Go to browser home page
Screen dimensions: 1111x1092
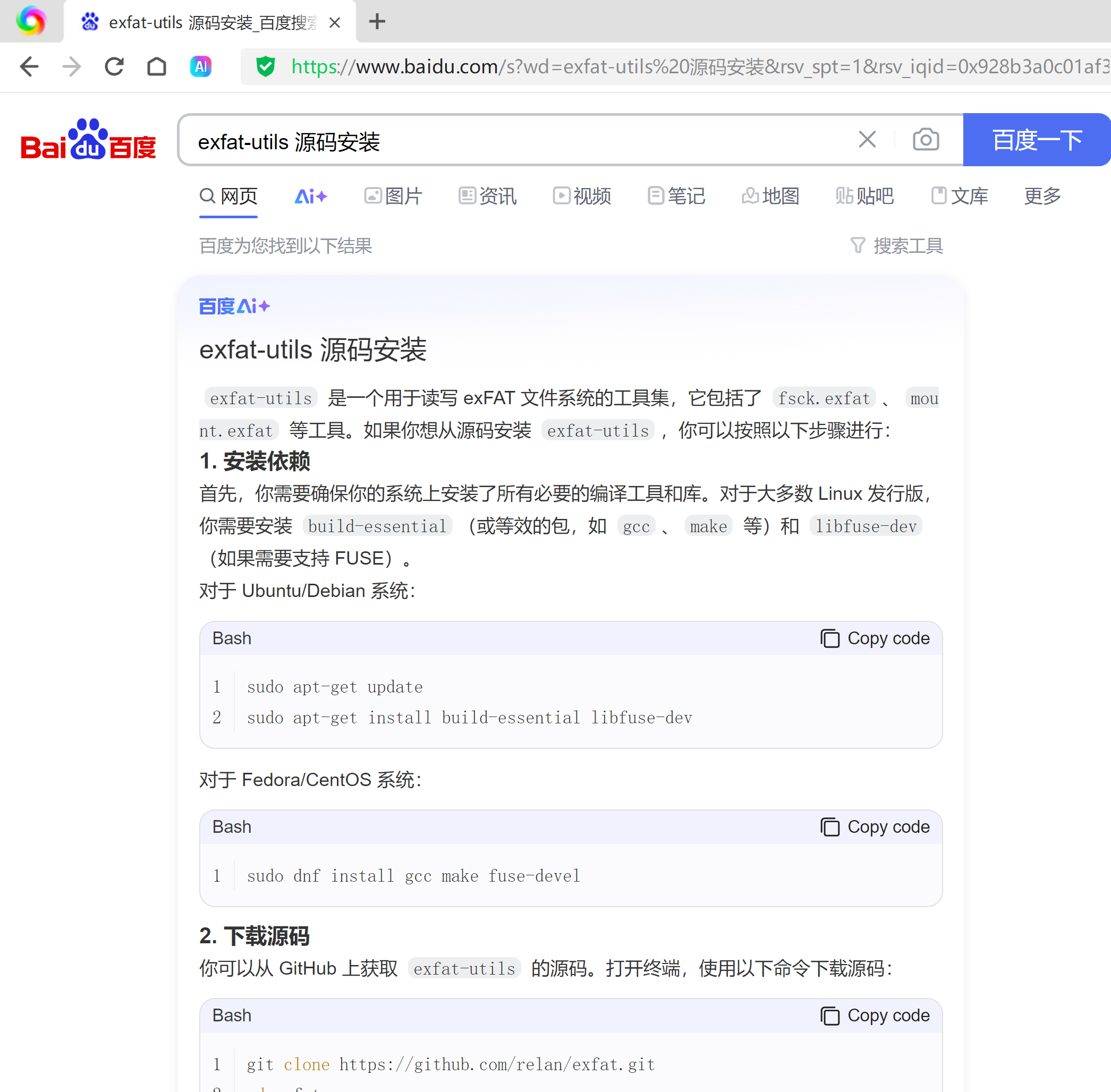[x=157, y=66]
